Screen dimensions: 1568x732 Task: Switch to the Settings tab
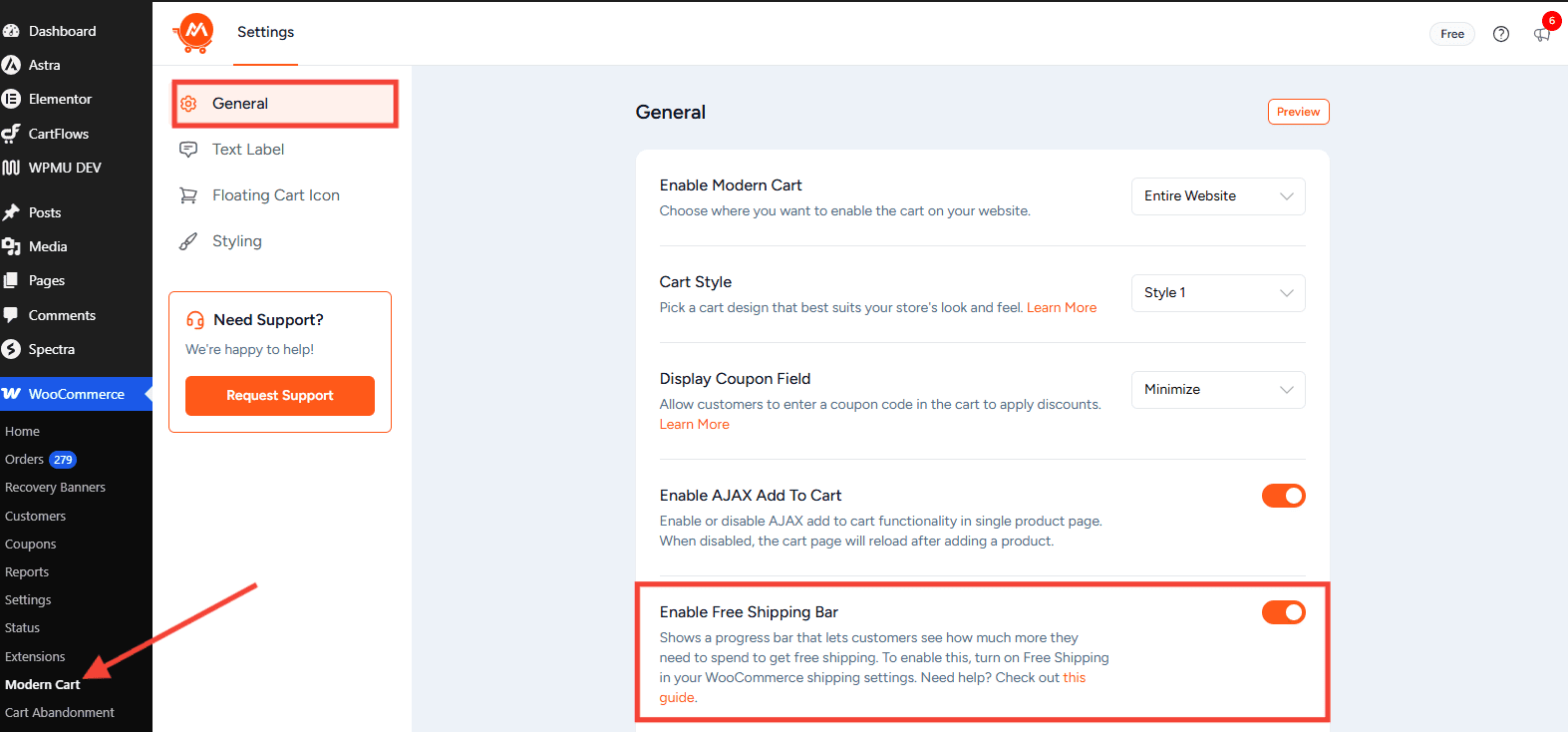click(x=265, y=32)
